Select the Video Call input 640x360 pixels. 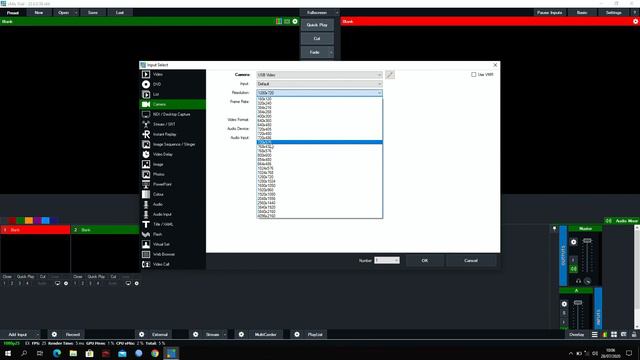click(172, 264)
